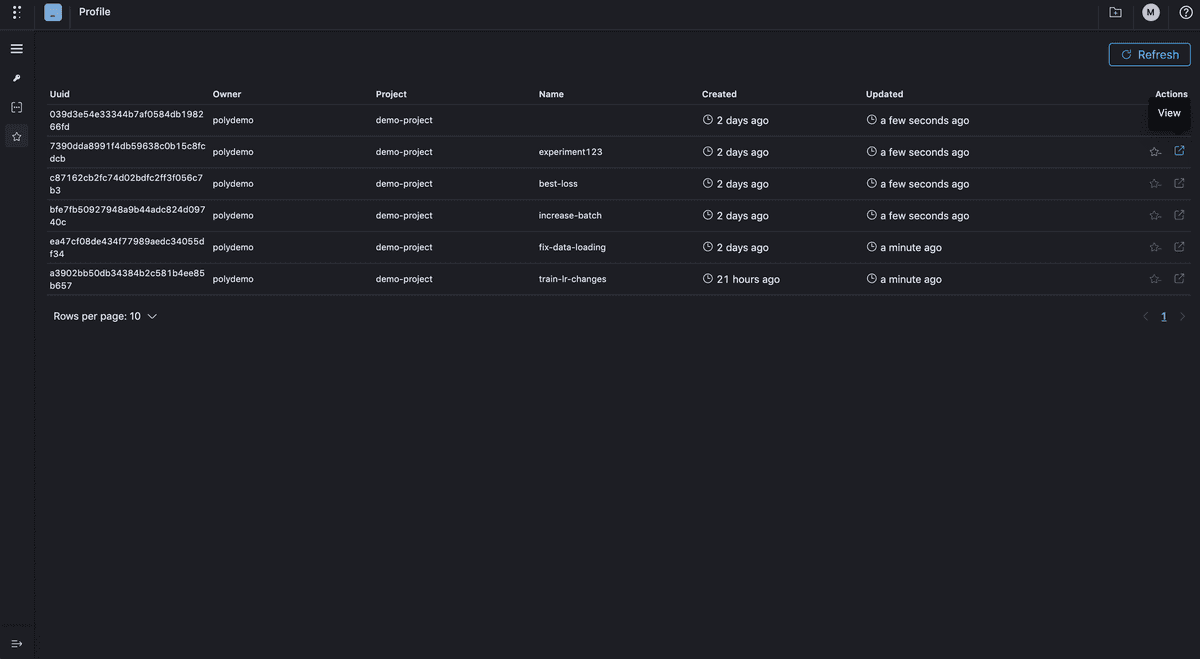Click 'a few seconds ago' in best-loss row
The width and height of the screenshot is (1200, 659).
918,184
